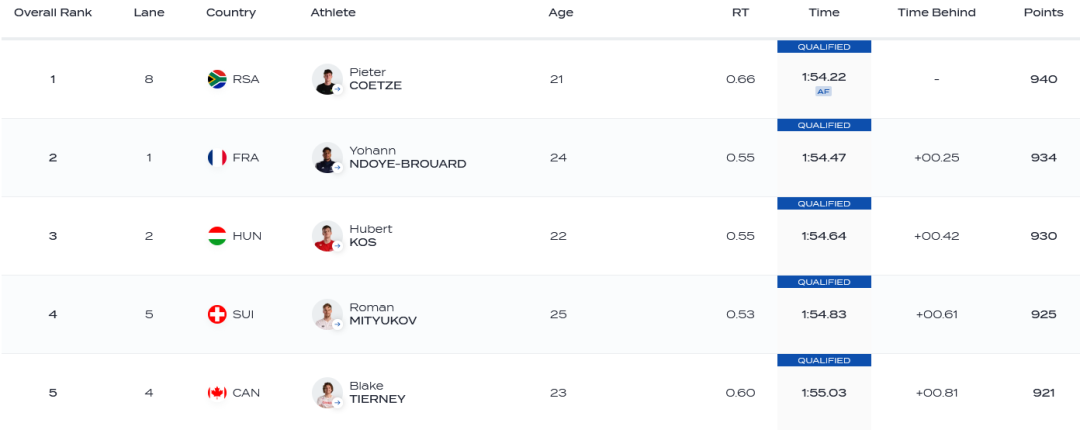Screen dimensions: 1080x430
Task: Open Pieter Coetze's profile photo
Action: [x=327, y=79]
